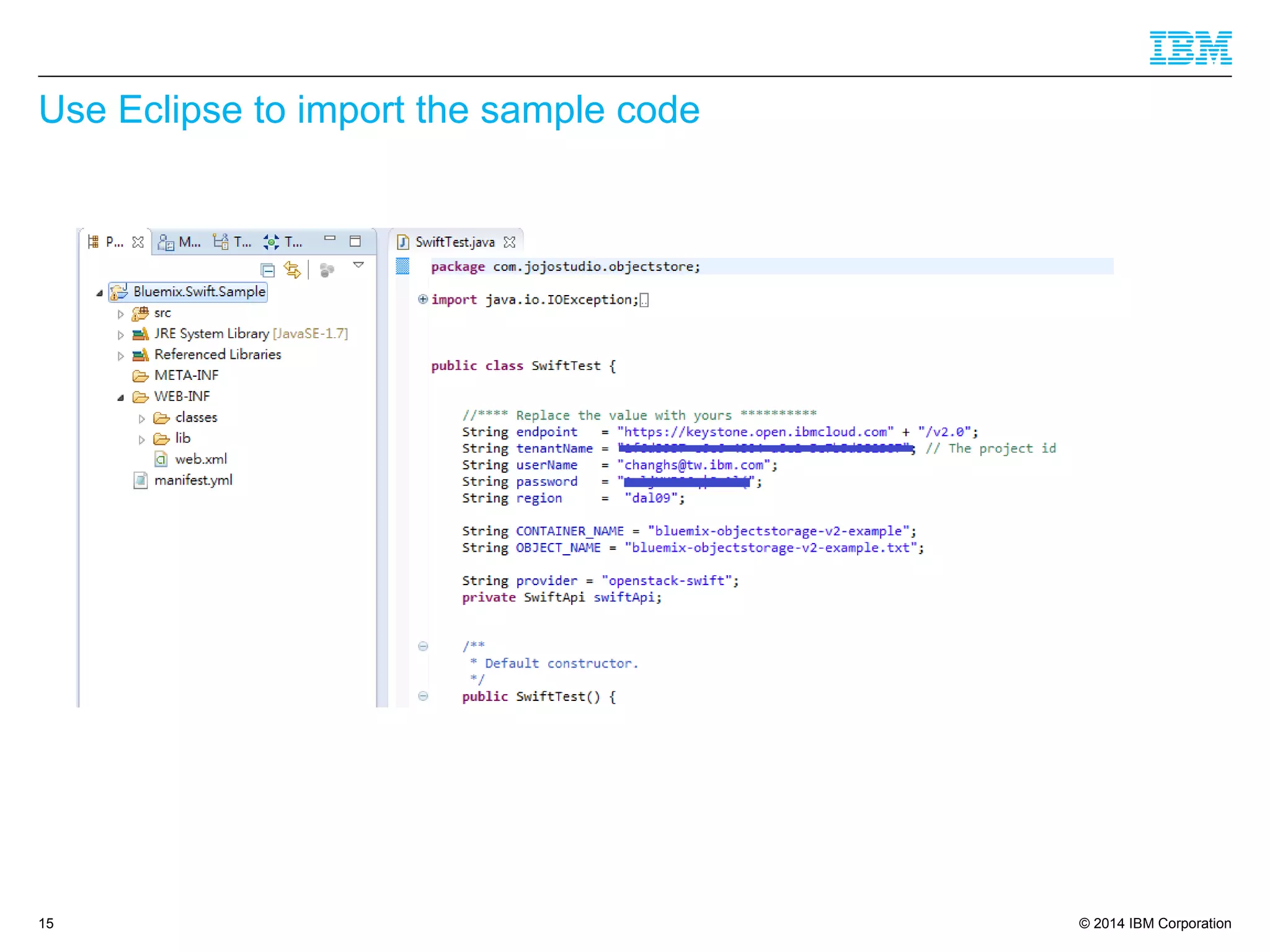Expand the folded import statements
Image resolution: width=1270 pixels, height=952 pixels.
[423, 299]
